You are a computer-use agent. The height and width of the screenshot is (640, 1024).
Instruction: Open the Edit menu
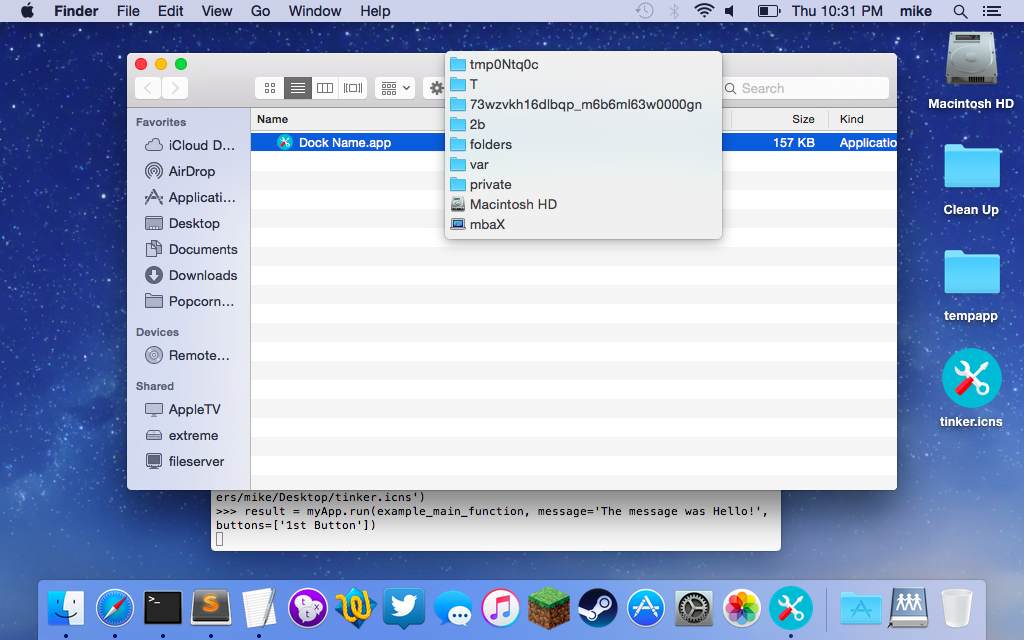170,11
